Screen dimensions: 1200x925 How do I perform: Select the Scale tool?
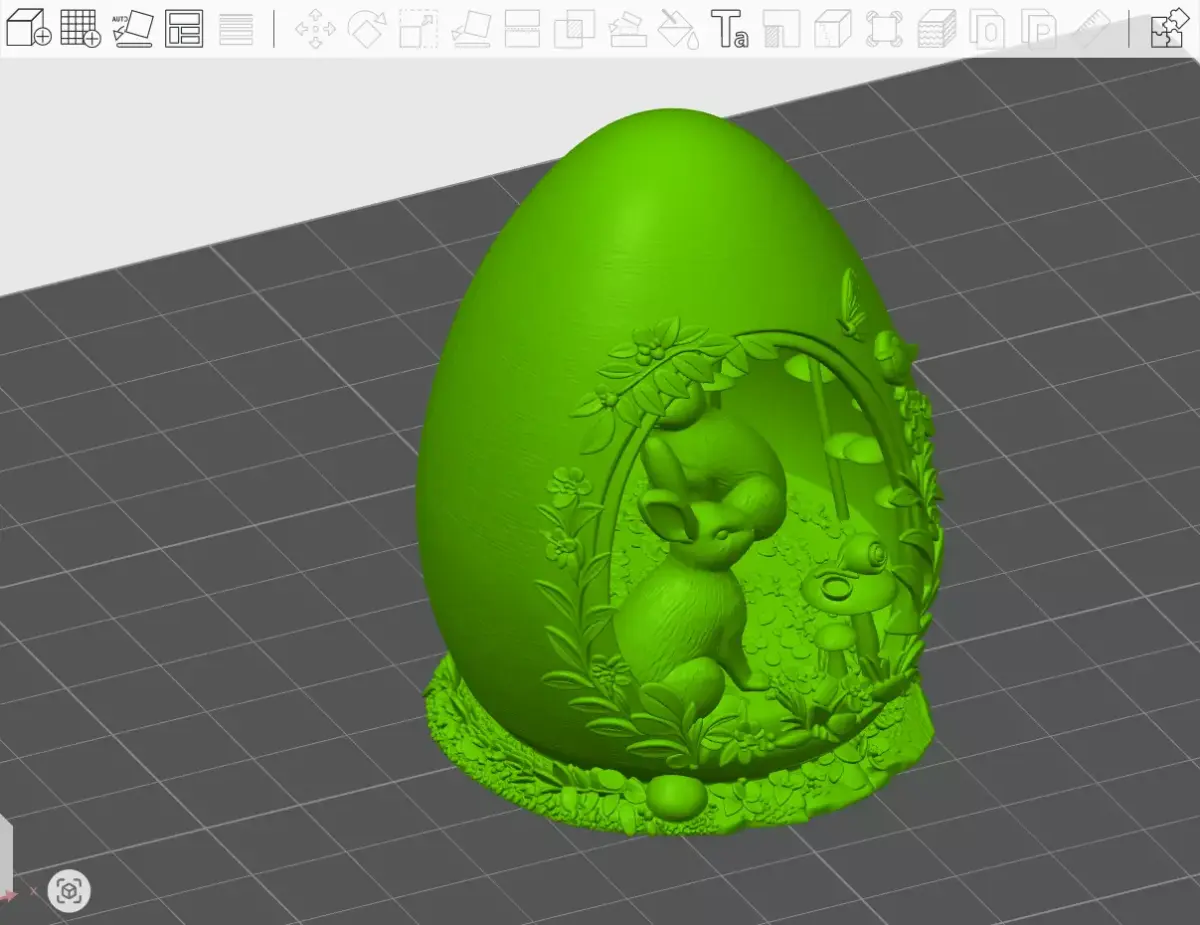point(419,29)
